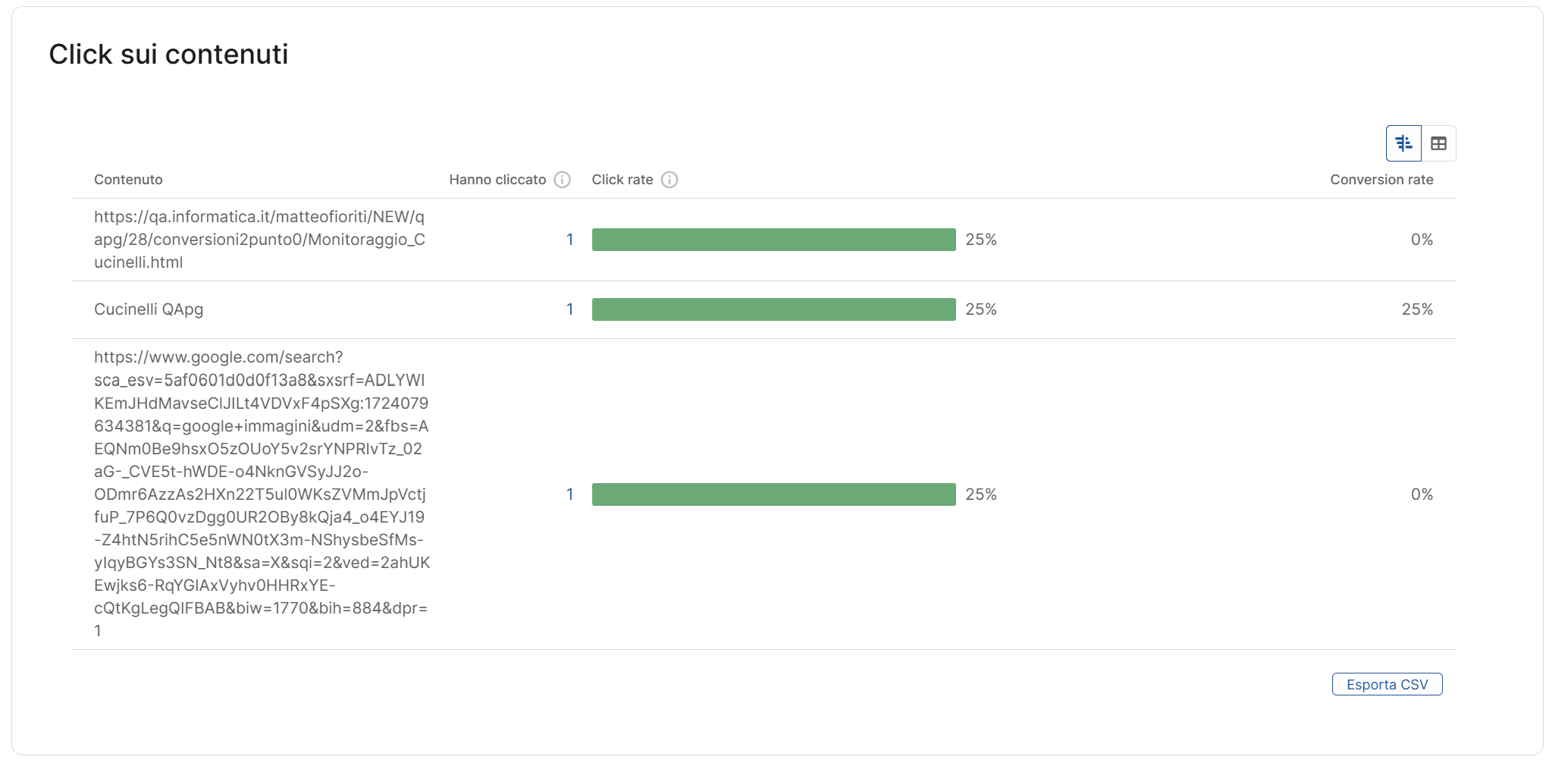The height and width of the screenshot is (766, 1568).
Task: Click the 25% conversion rate value
Action: tap(1416, 309)
